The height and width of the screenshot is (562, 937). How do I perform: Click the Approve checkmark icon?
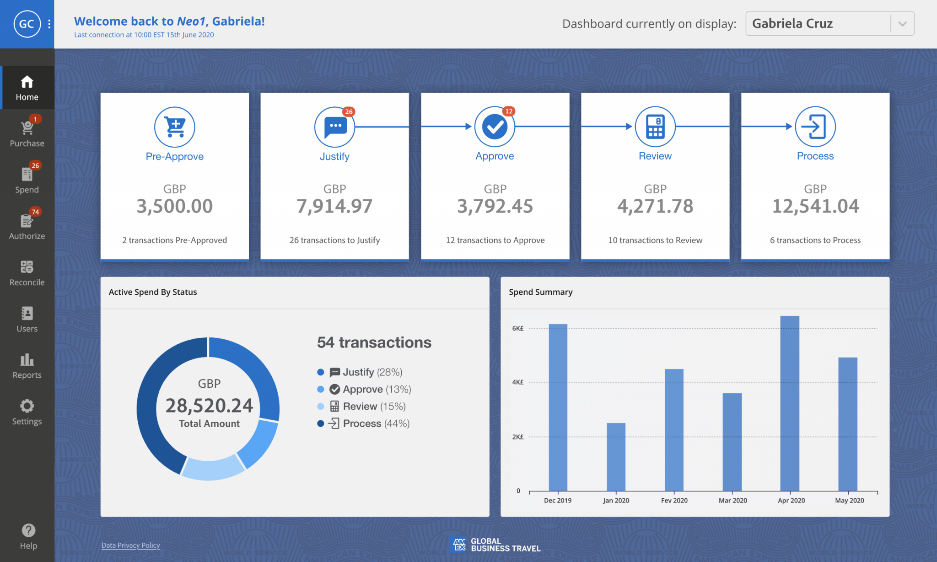495,127
